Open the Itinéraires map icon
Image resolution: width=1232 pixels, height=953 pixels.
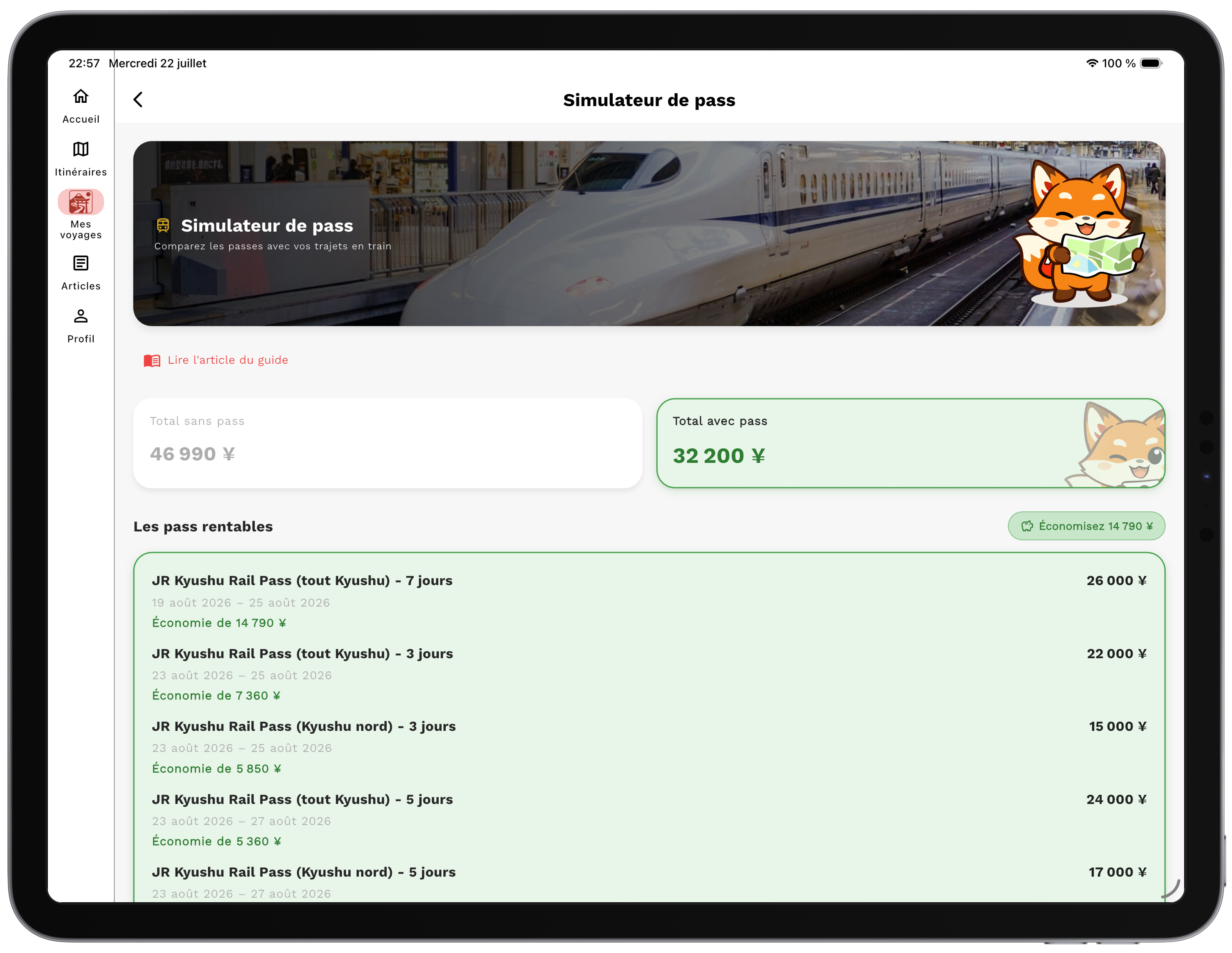pyautogui.click(x=81, y=149)
